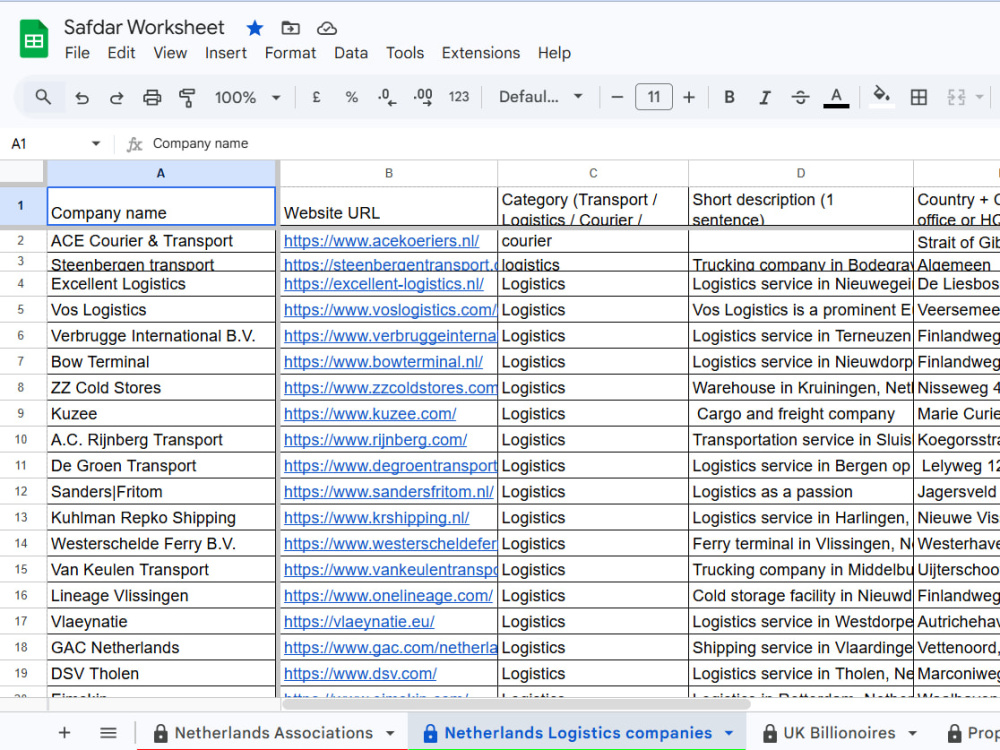
Task: Select the Vos Logistics cell
Action: (161, 310)
